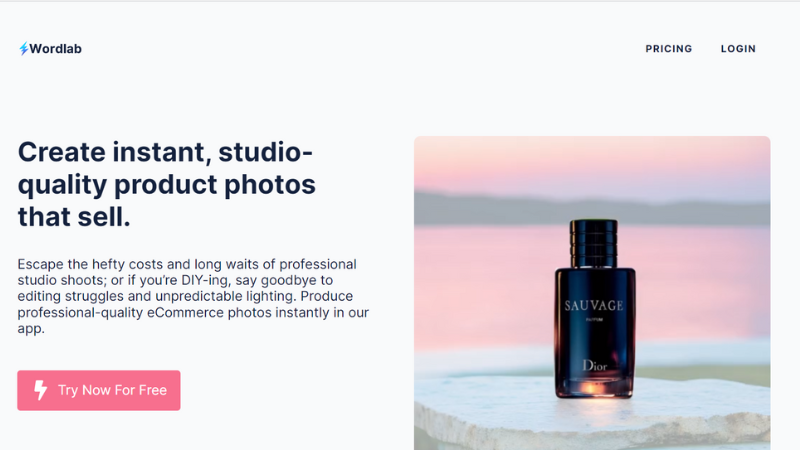Click the pink sky of the product photo
Image resolution: width=800 pixels, height=450 pixels.
pyautogui.click(x=592, y=163)
